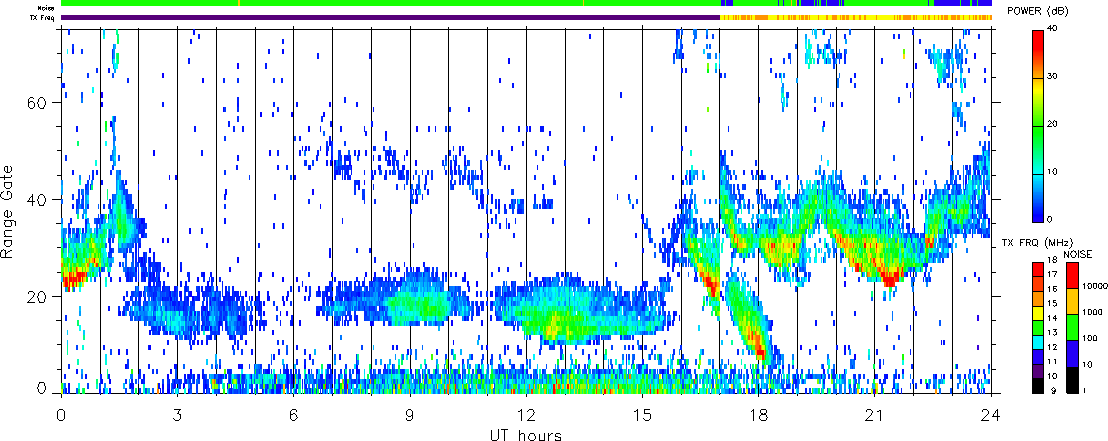Click the 20 label on the power colorbar

[x=1054, y=124]
